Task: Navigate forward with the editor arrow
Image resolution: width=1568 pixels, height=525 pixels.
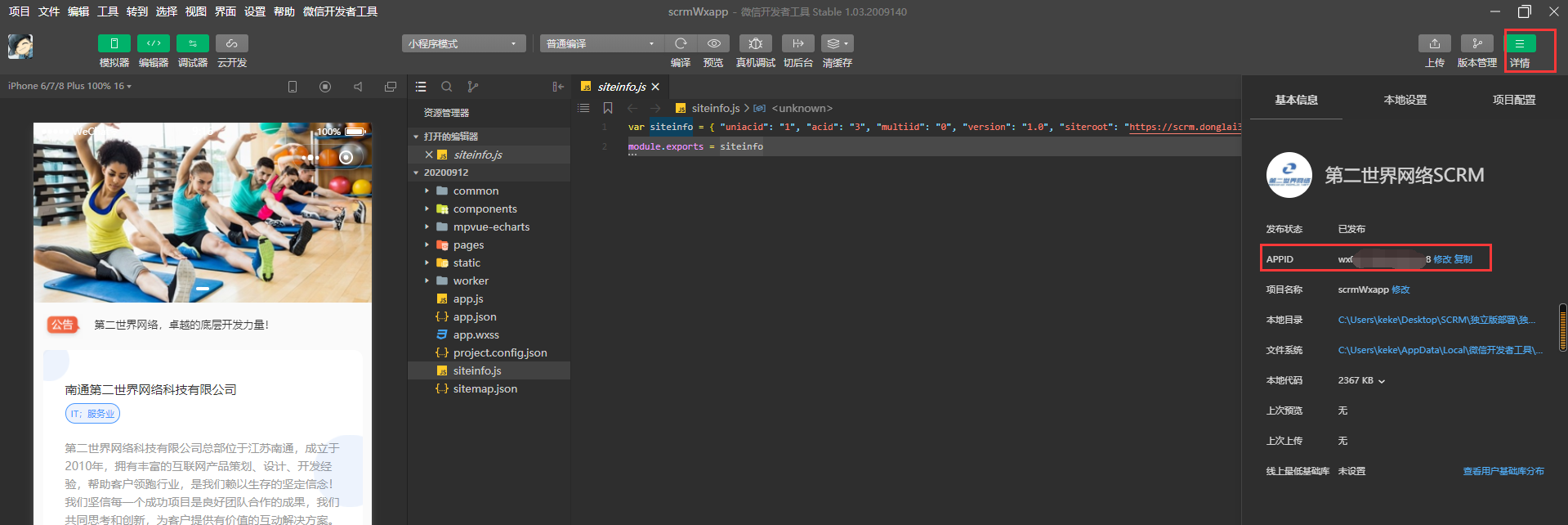Action: click(x=655, y=108)
